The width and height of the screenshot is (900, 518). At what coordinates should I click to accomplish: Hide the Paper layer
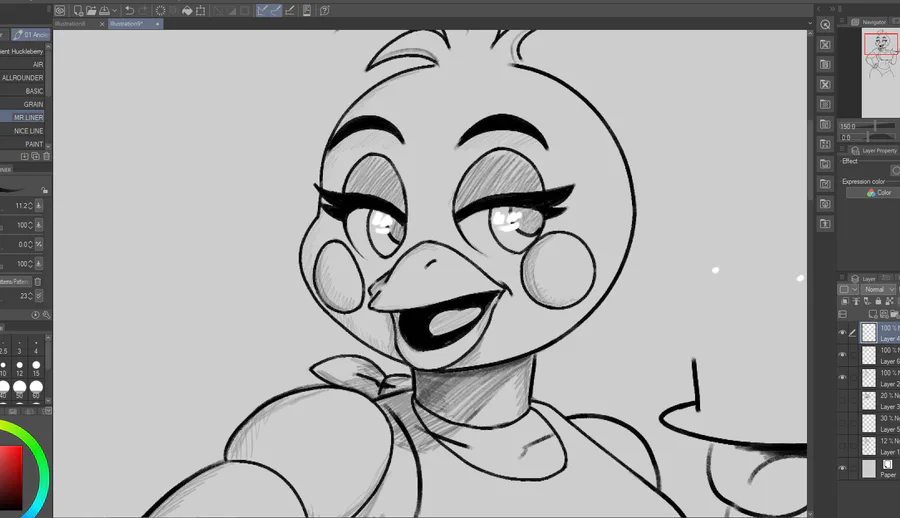(843, 469)
